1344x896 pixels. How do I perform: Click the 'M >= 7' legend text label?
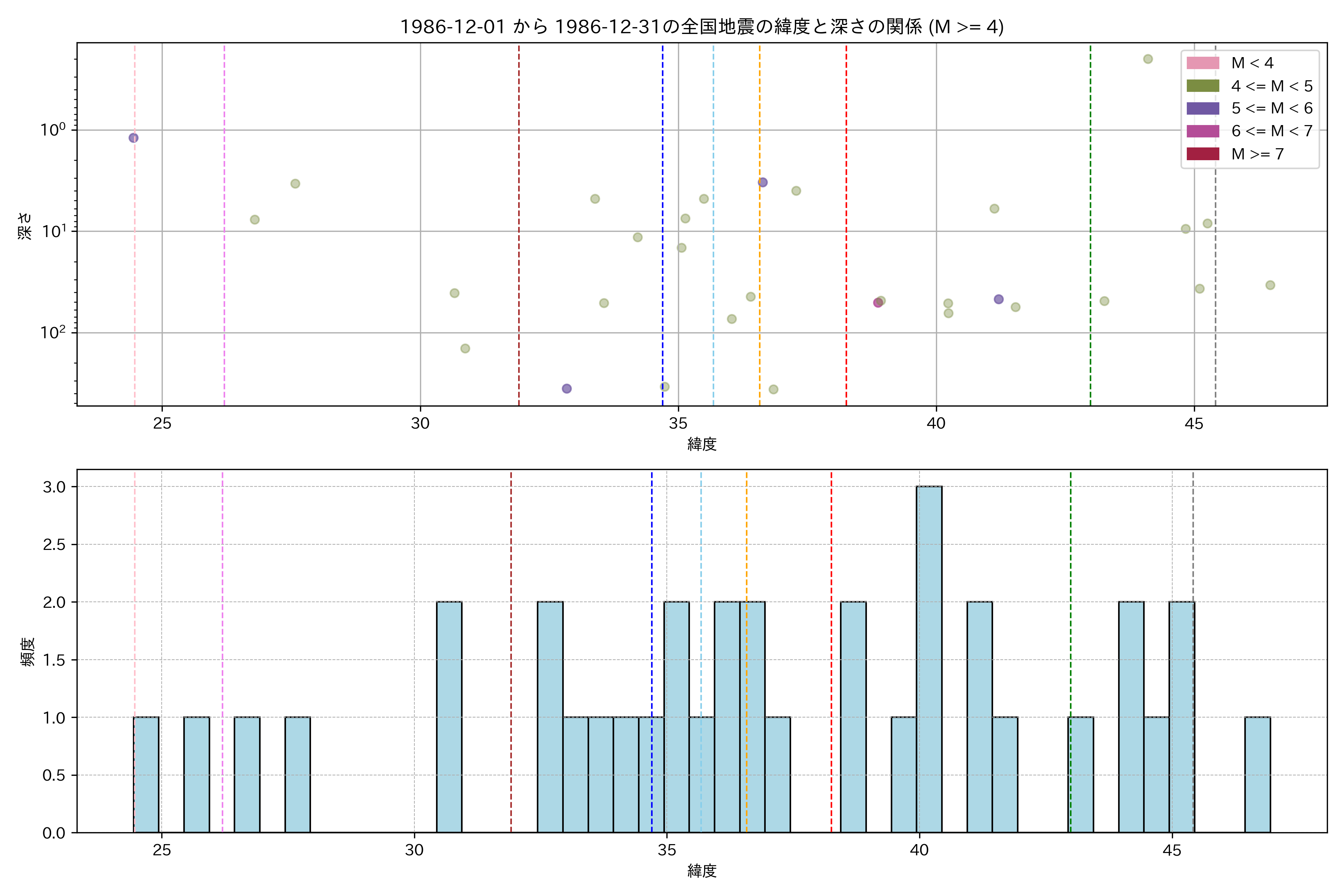click(x=1257, y=154)
